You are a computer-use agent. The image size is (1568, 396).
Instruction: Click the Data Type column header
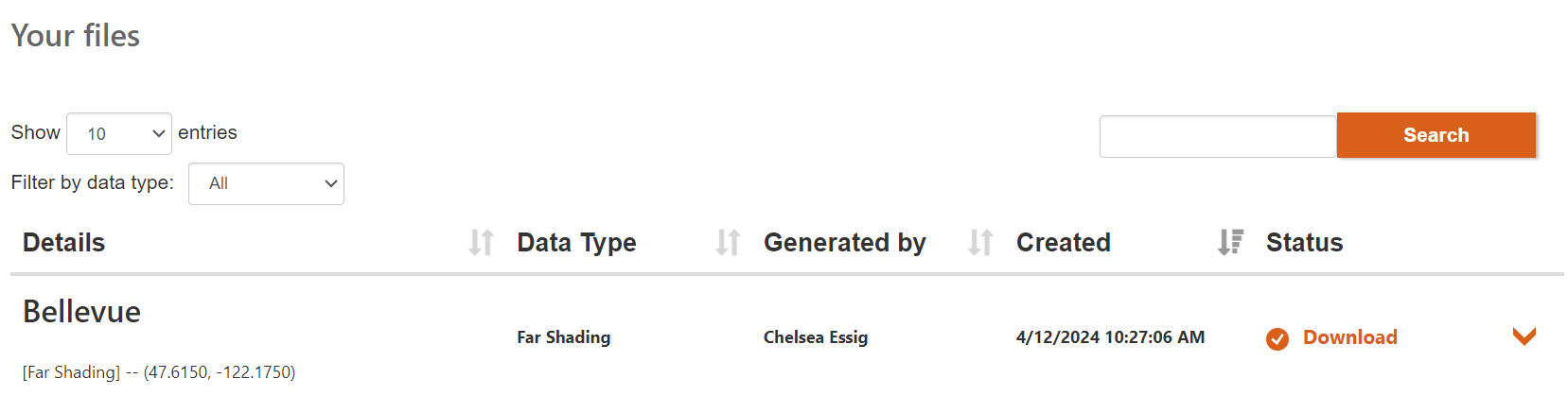pos(576,243)
